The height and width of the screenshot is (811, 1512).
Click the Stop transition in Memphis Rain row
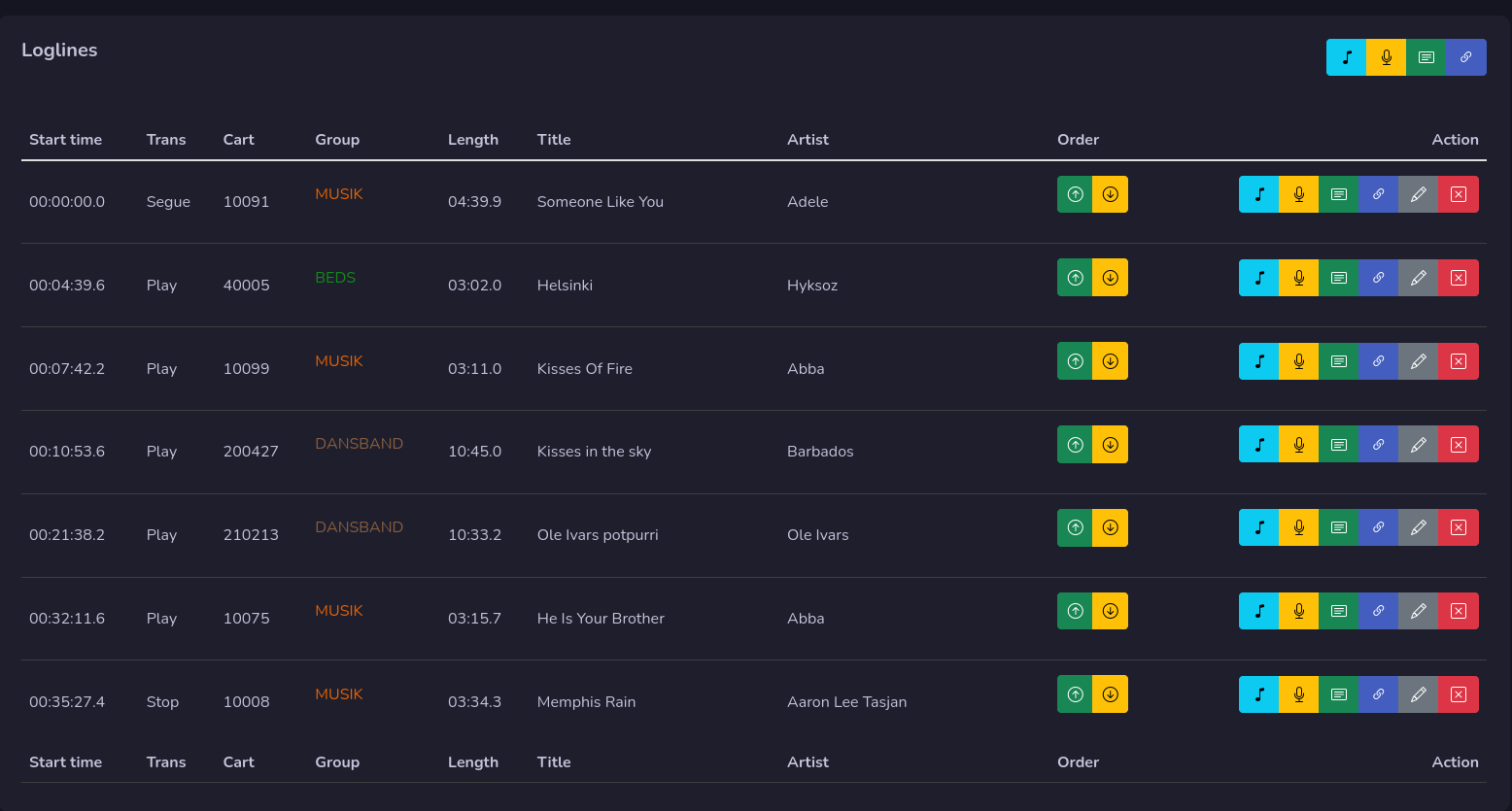162,702
